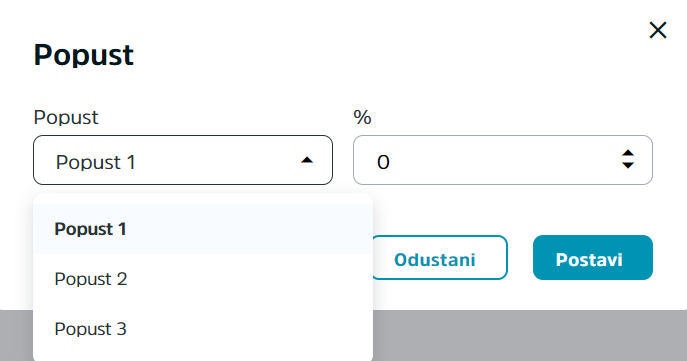Image resolution: width=687 pixels, height=361 pixels.
Task: Choose Popust 2 from the dropdown list
Action: [x=203, y=279]
